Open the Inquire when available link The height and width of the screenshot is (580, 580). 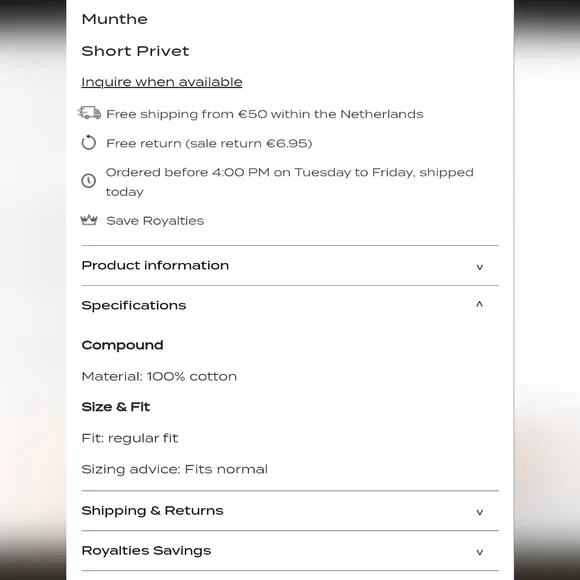point(162,82)
